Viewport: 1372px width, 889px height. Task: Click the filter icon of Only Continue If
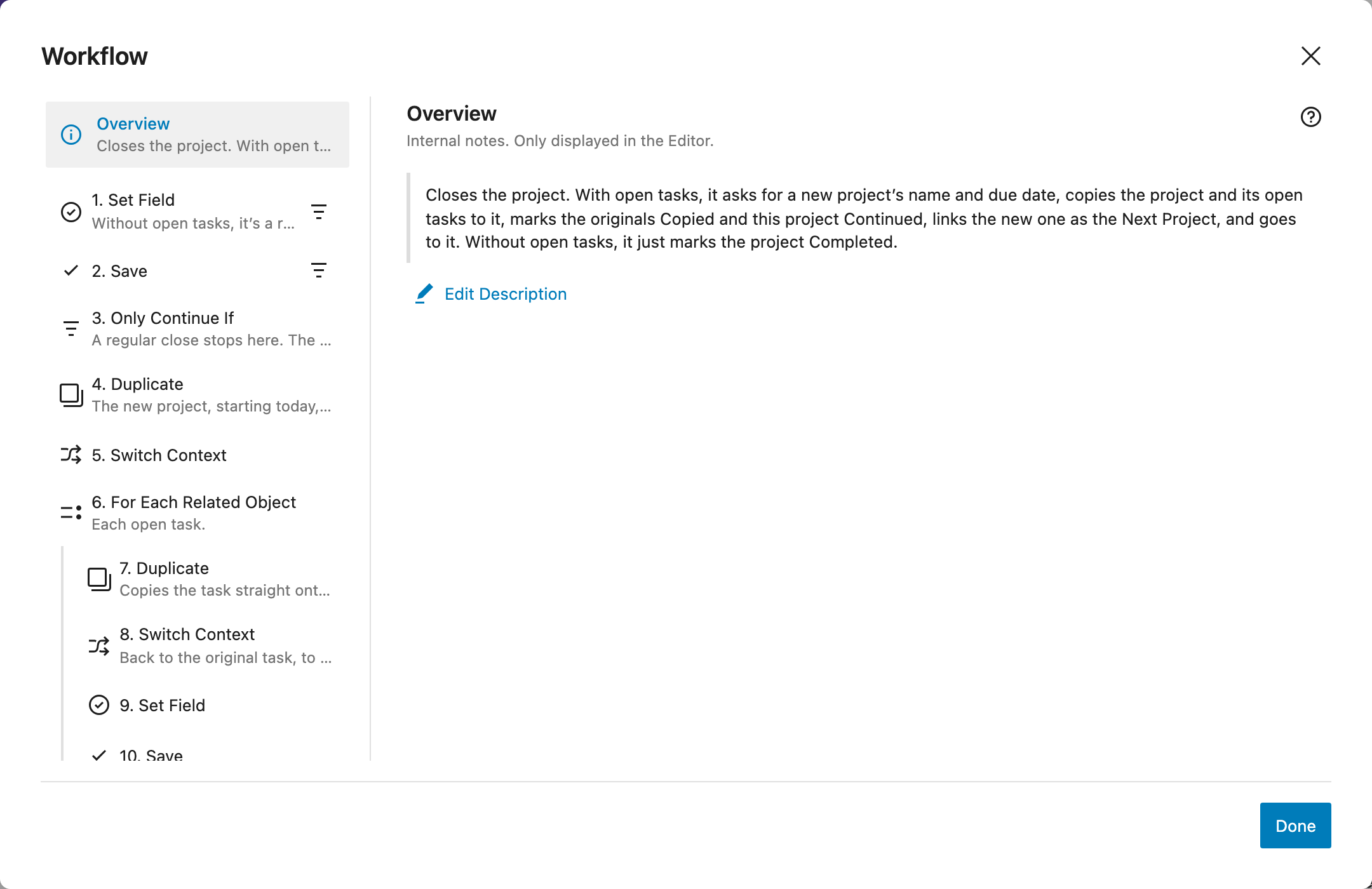pyautogui.click(x=71, y=328)
